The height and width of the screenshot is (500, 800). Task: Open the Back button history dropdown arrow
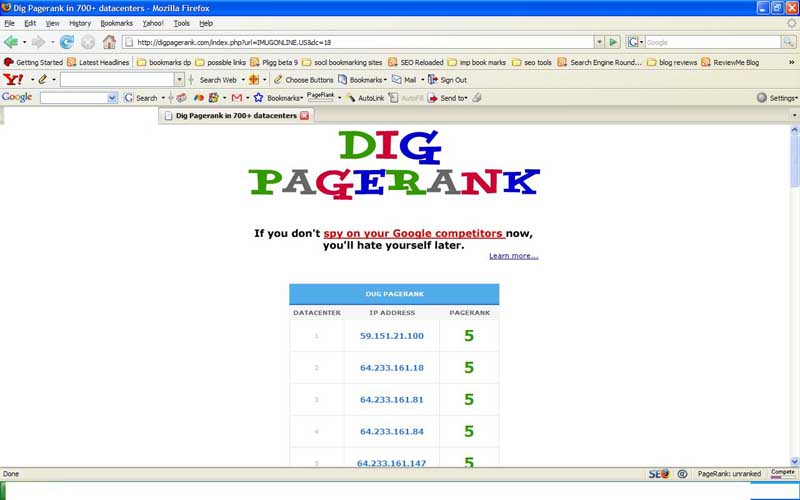click(24, 42)
